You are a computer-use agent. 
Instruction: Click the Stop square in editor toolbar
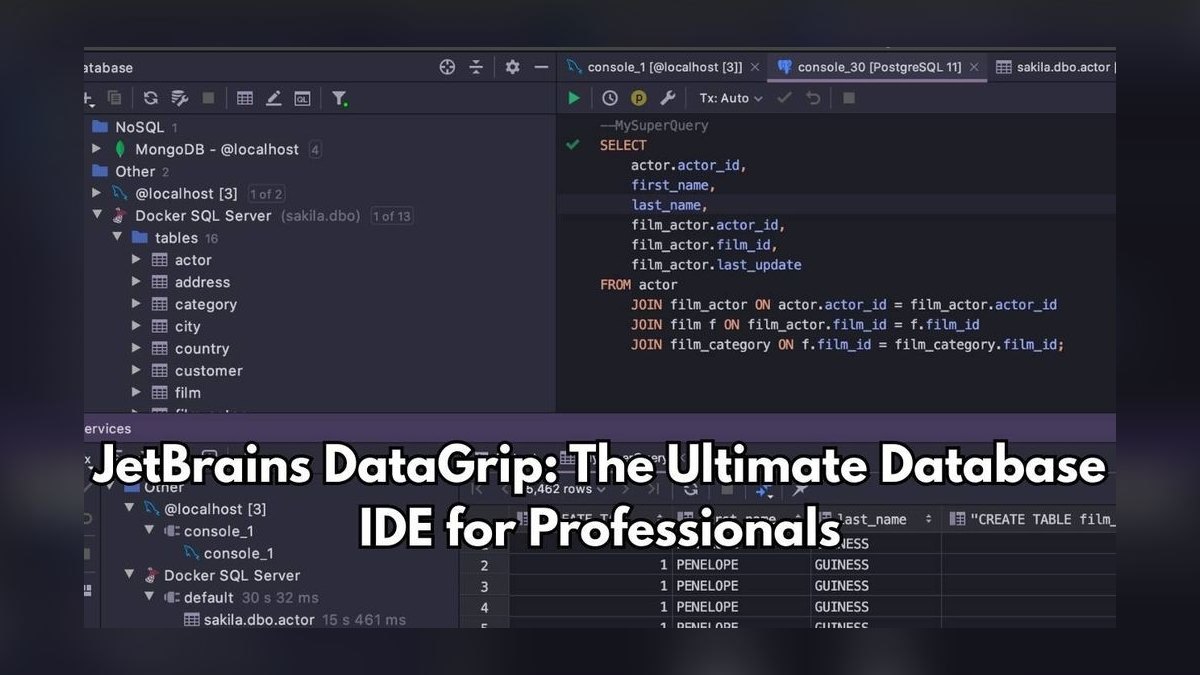[849, 98]
